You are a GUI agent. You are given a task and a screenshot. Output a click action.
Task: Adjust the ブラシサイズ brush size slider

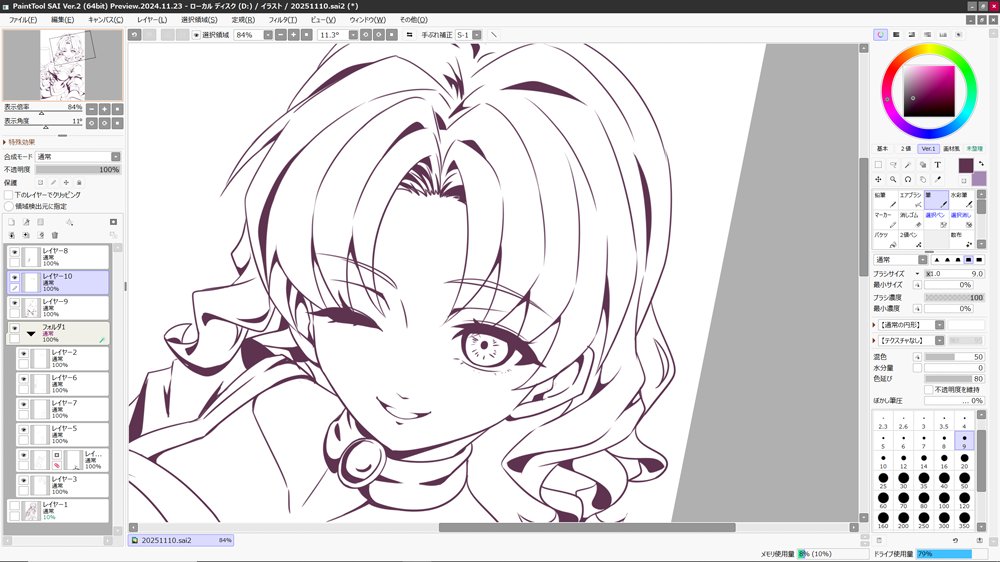coord(955,274)
